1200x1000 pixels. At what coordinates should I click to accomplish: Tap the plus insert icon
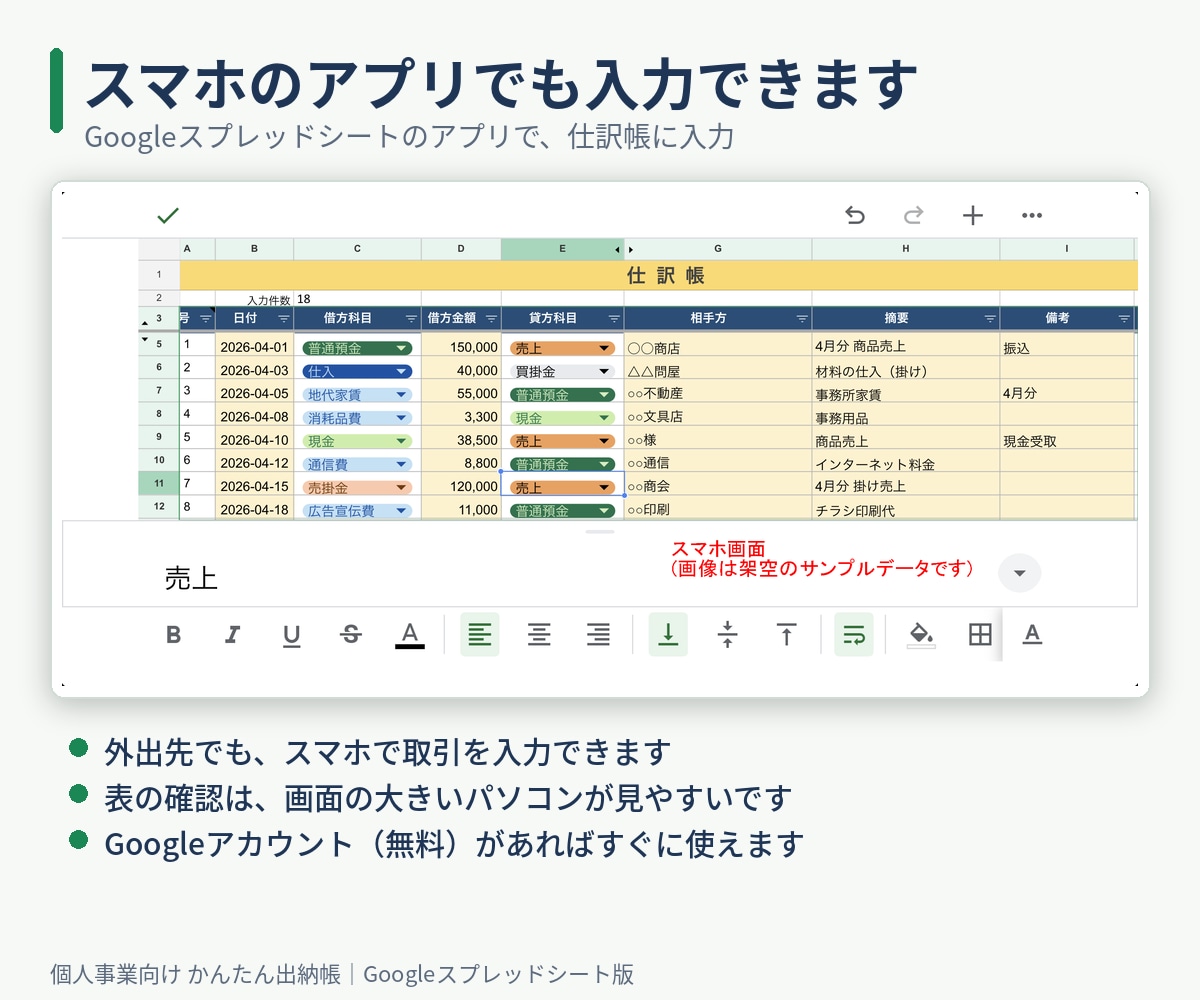click(973, 215)
